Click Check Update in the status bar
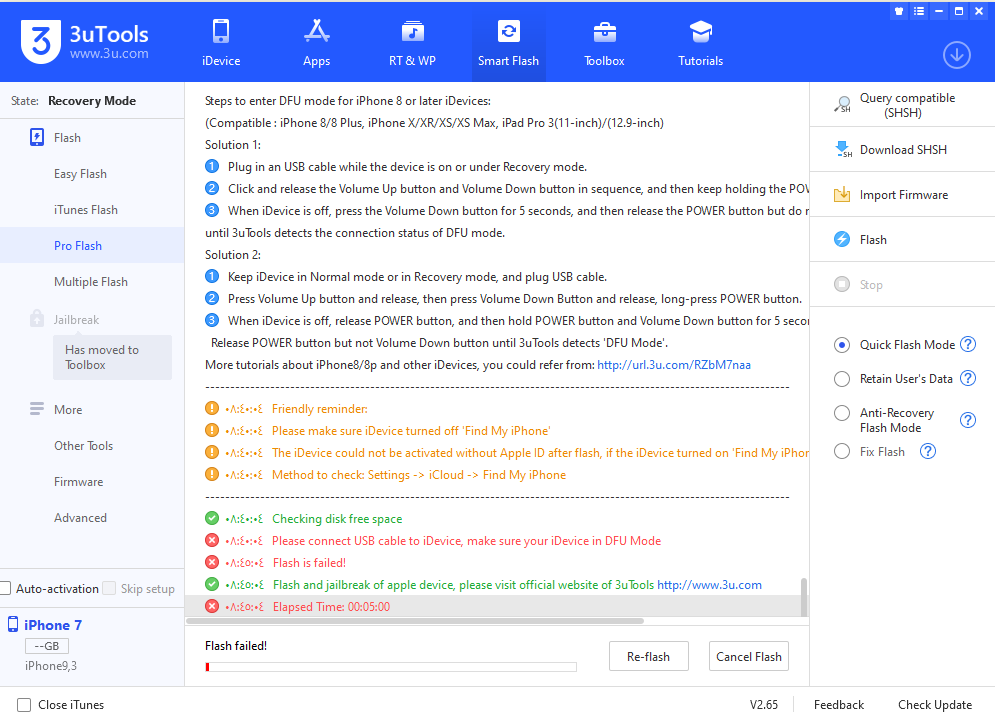This screenshot has height=720, width=995. (935, 704)
